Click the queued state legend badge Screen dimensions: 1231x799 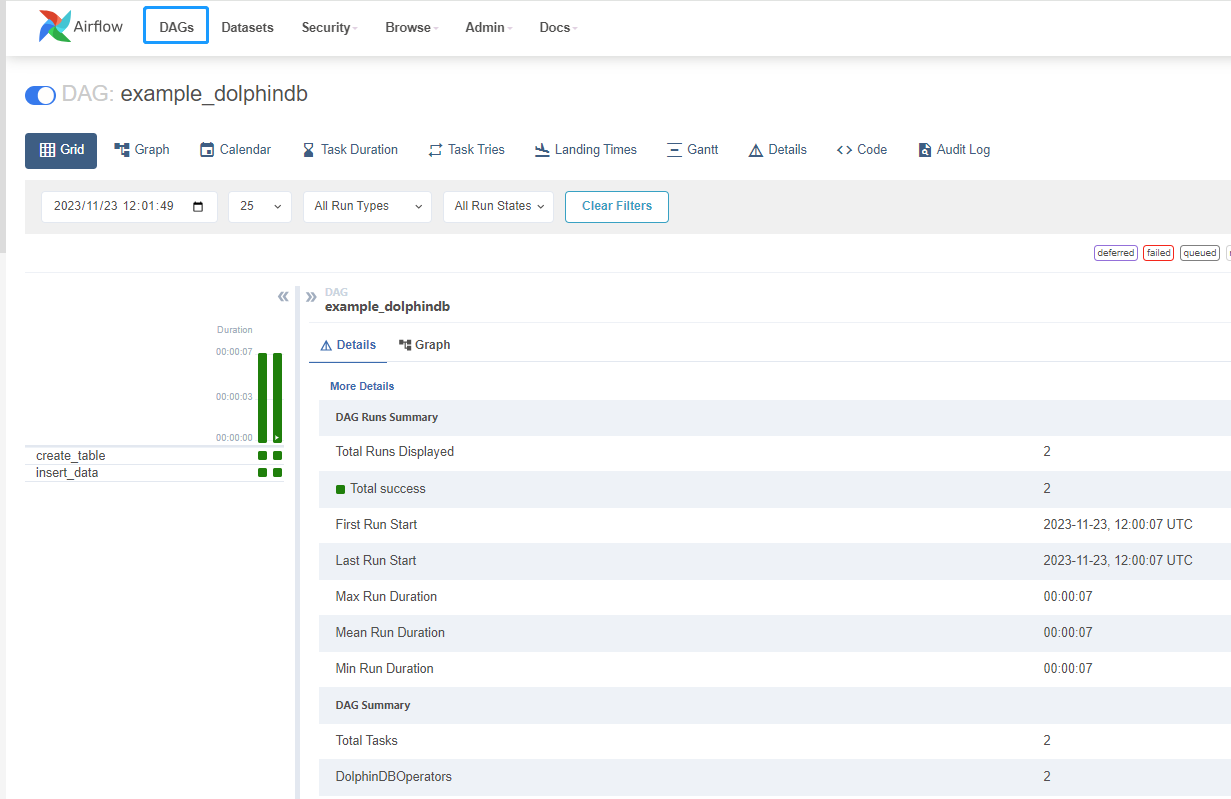(1200, 253)
